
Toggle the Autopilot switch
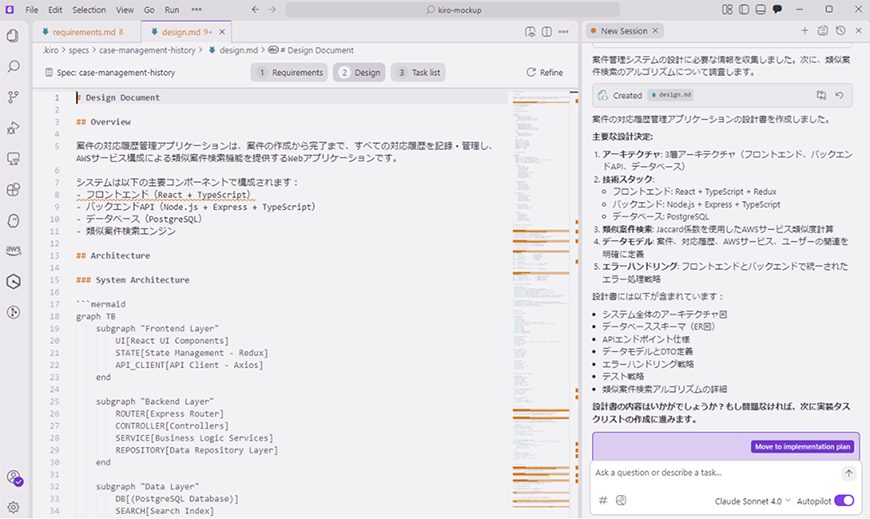[844, 501]
